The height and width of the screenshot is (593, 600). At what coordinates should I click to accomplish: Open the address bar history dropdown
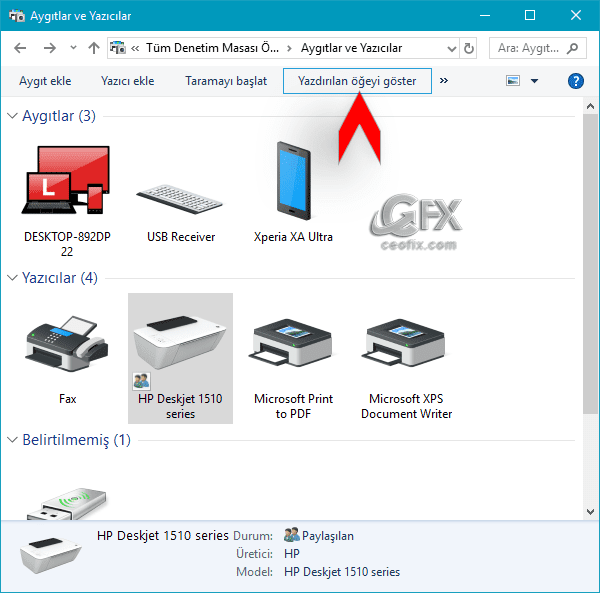(x=452, y=49)
